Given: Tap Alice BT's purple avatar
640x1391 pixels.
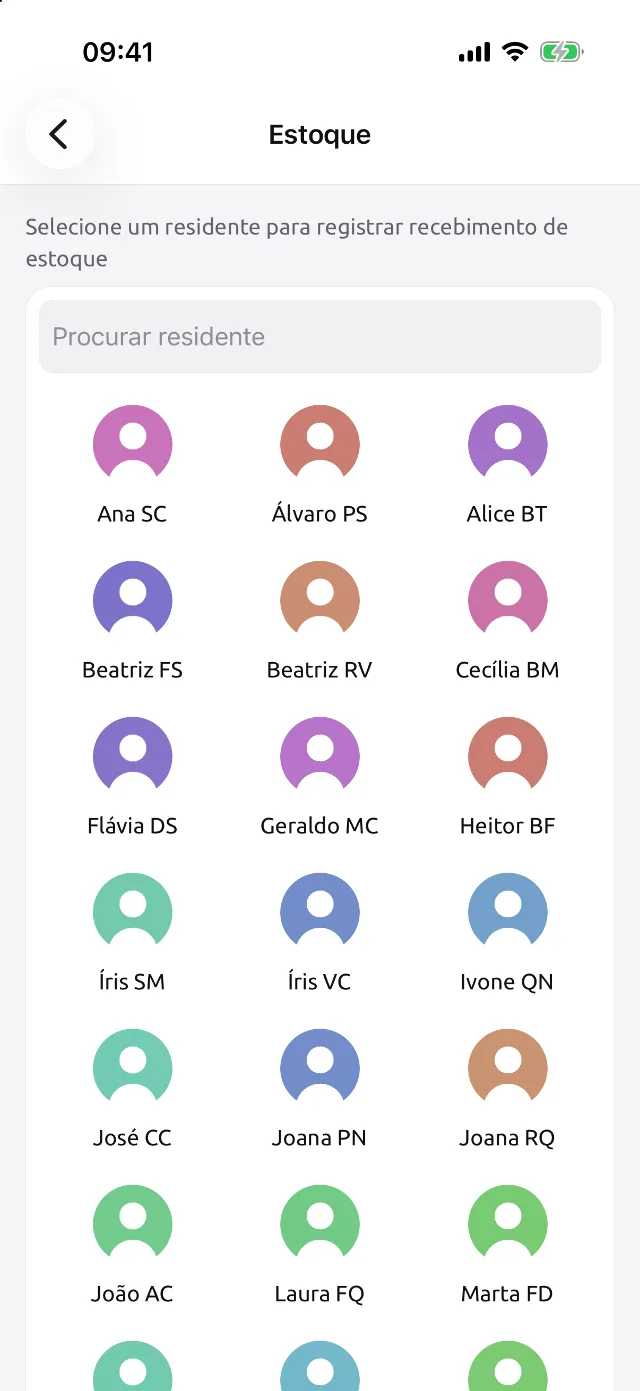Looking at the screenshot, I should [x=507, y=444].
